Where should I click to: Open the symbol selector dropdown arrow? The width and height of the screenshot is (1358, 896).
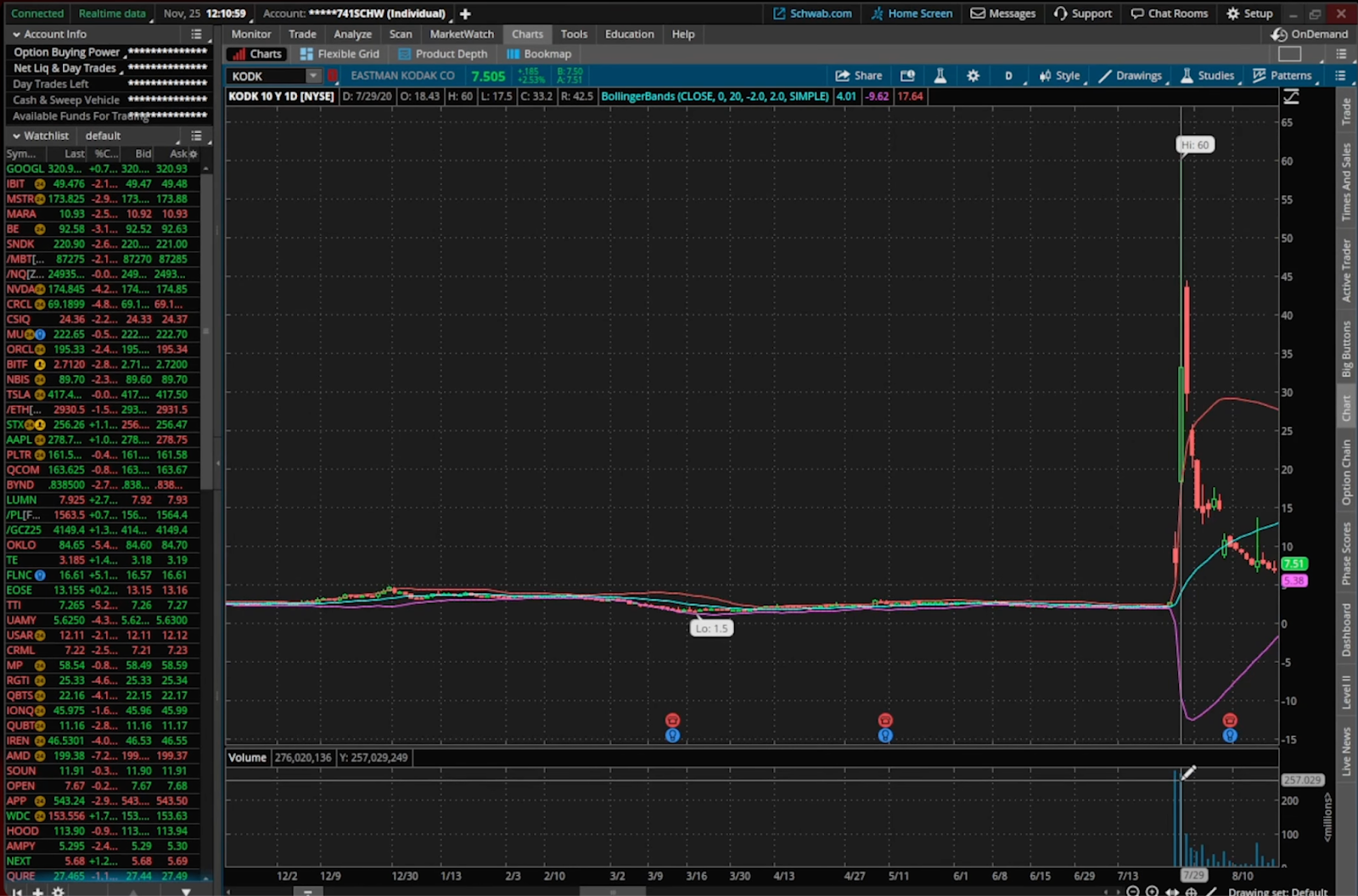point(313,76)
